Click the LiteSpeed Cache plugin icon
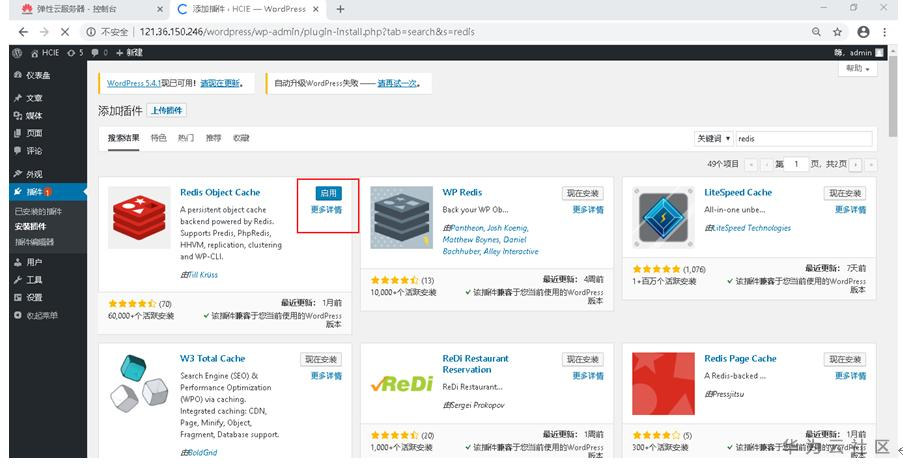The height and width of the screenshot is (472, 903). [x=663, y=218]
